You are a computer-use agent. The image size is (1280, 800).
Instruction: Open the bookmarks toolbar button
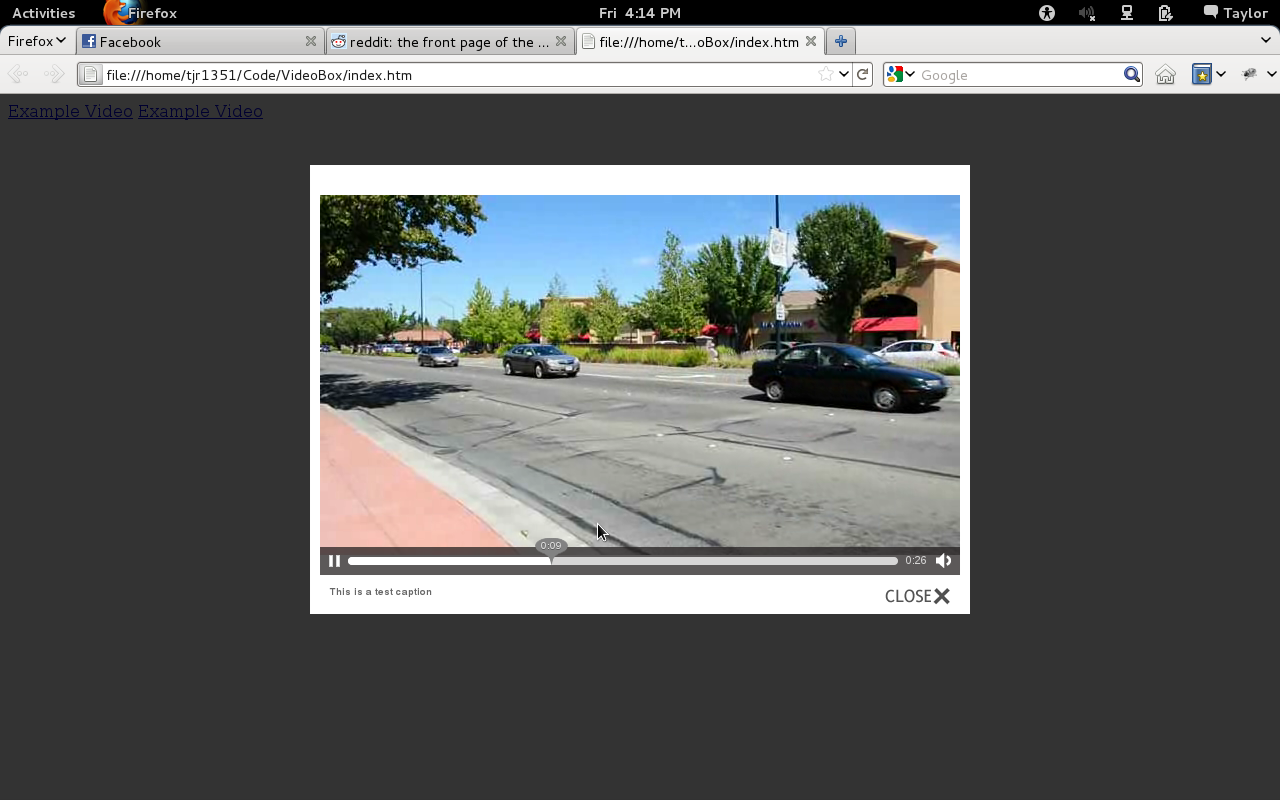tap(1202, 74)
